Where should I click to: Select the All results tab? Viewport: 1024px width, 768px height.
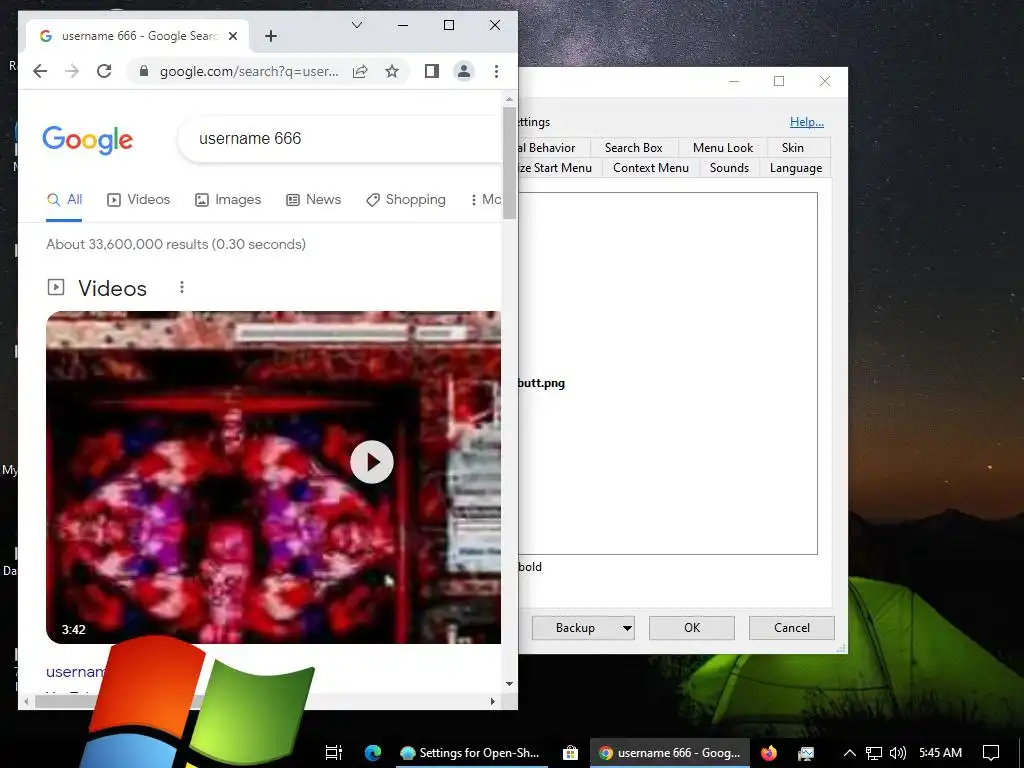[x=64, y=200]
